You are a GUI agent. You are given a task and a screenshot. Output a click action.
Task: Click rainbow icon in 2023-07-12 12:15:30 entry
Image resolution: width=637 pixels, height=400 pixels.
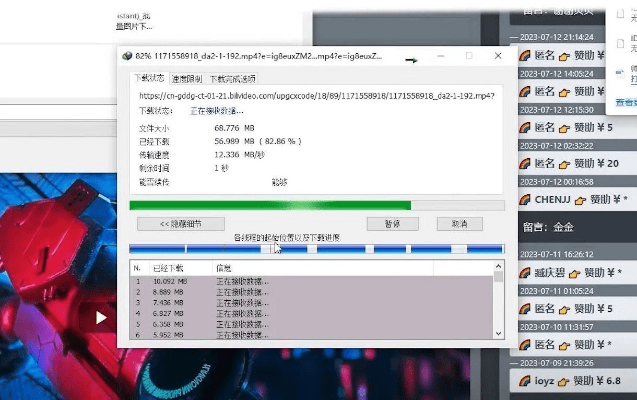coord(525,128)
